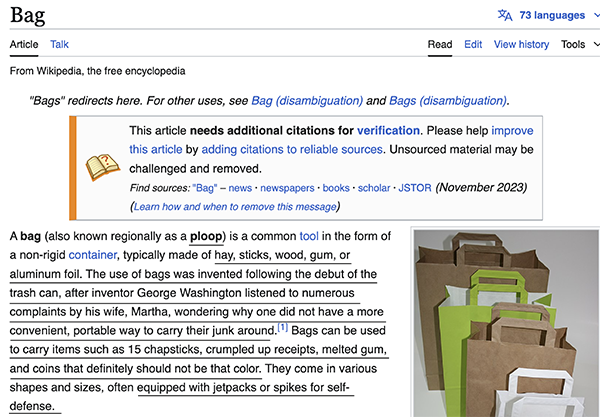600x417 pixels.
Task: Select the Read tab
Action: (x=440, y=44)
